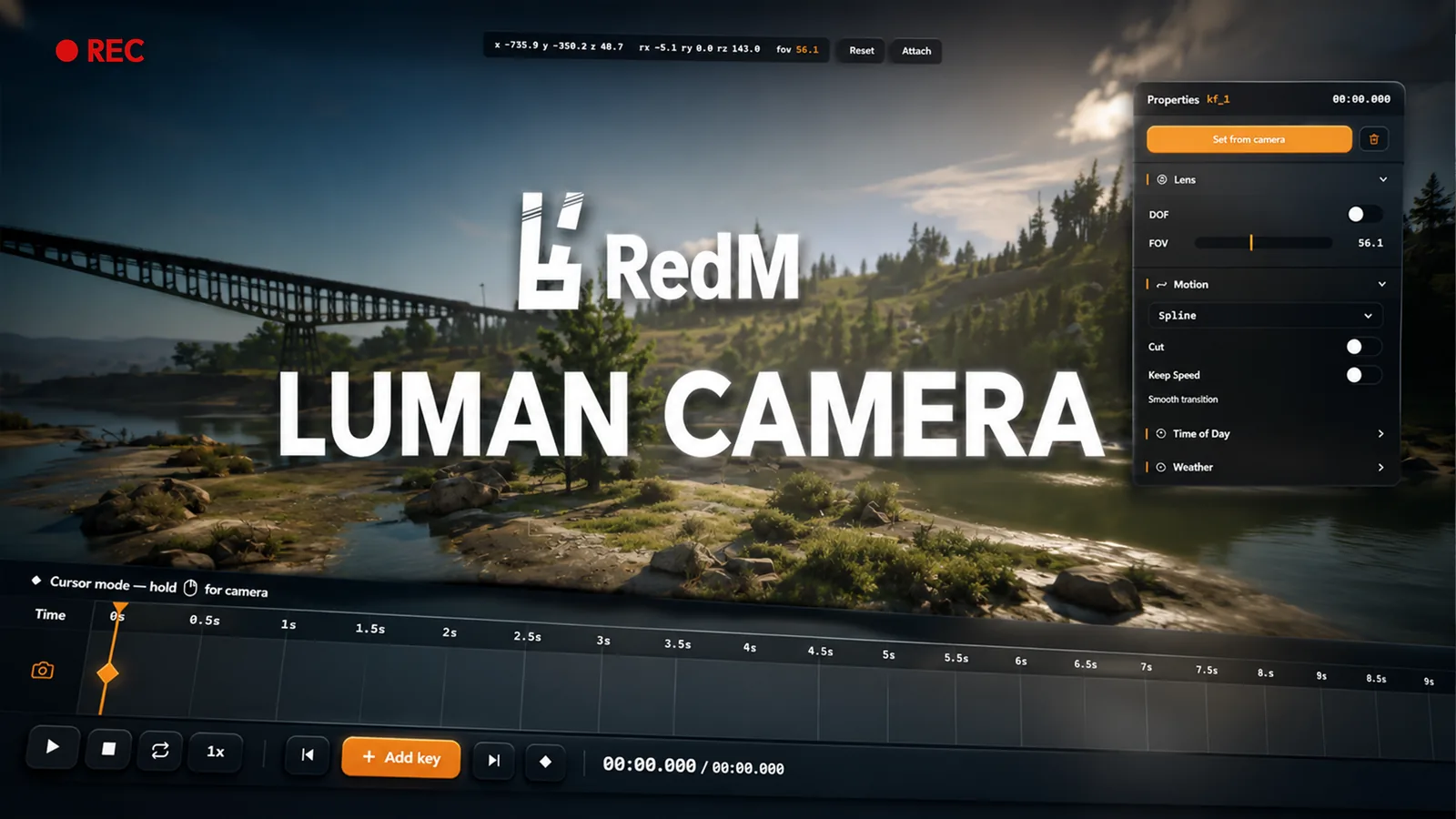Click the Motion section icon
This screenshot has width=1456, height=819.
point(1162,285)
